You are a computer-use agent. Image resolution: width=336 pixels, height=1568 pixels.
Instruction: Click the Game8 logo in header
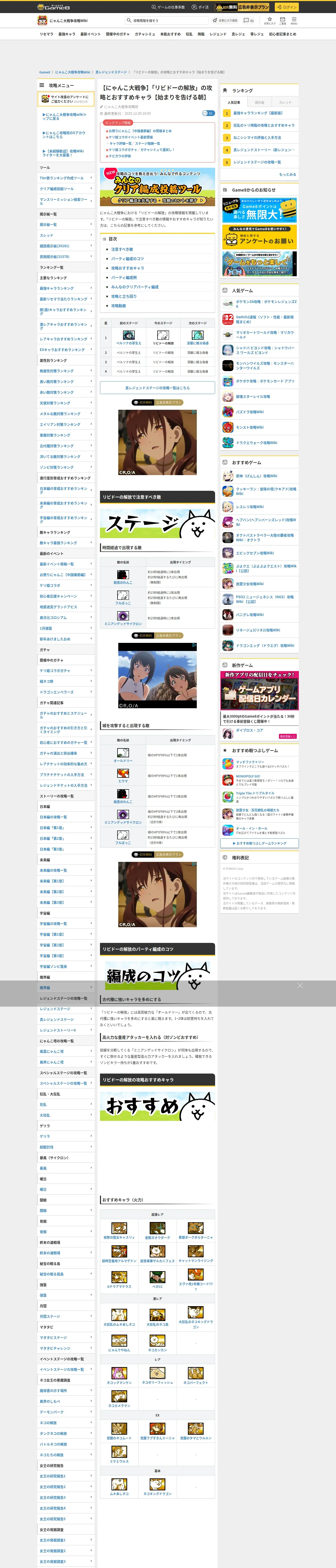click(x=54, y=7)
